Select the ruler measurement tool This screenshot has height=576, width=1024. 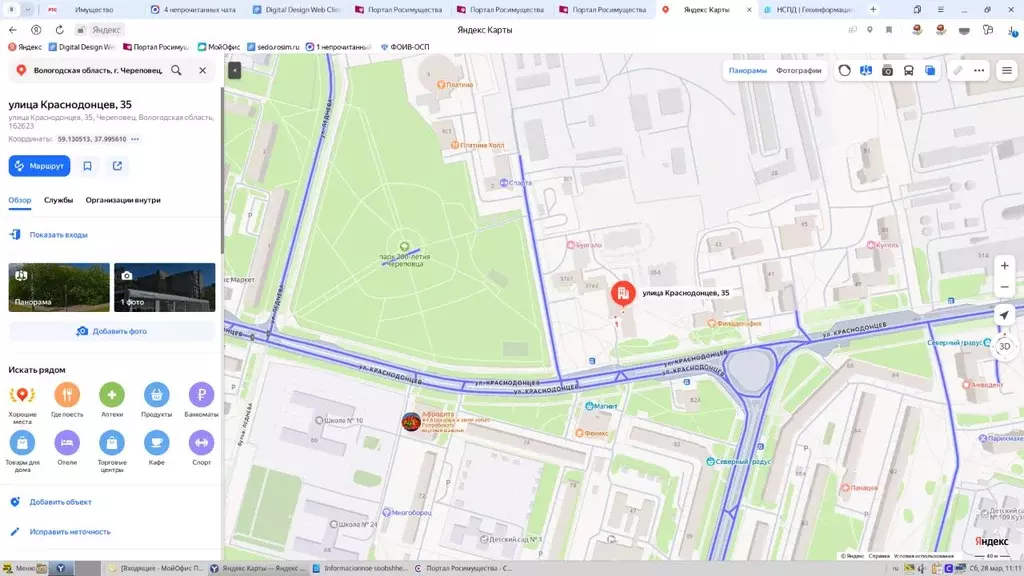[957, 71]
